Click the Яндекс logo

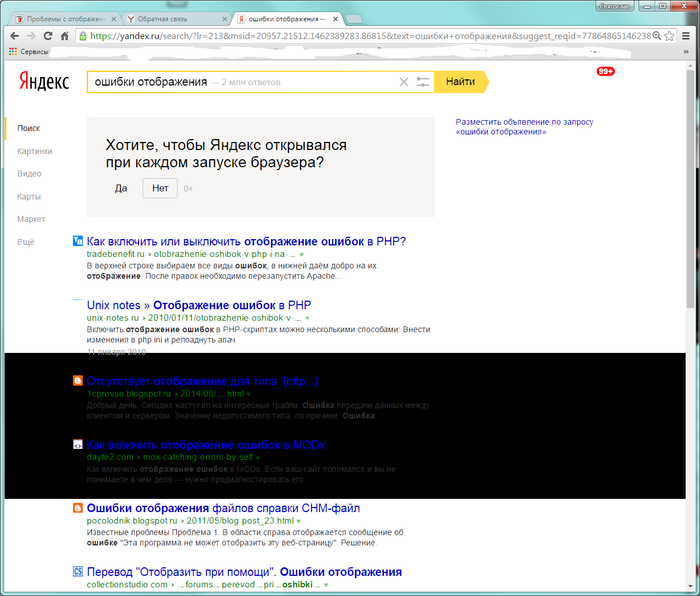(44, 81)
